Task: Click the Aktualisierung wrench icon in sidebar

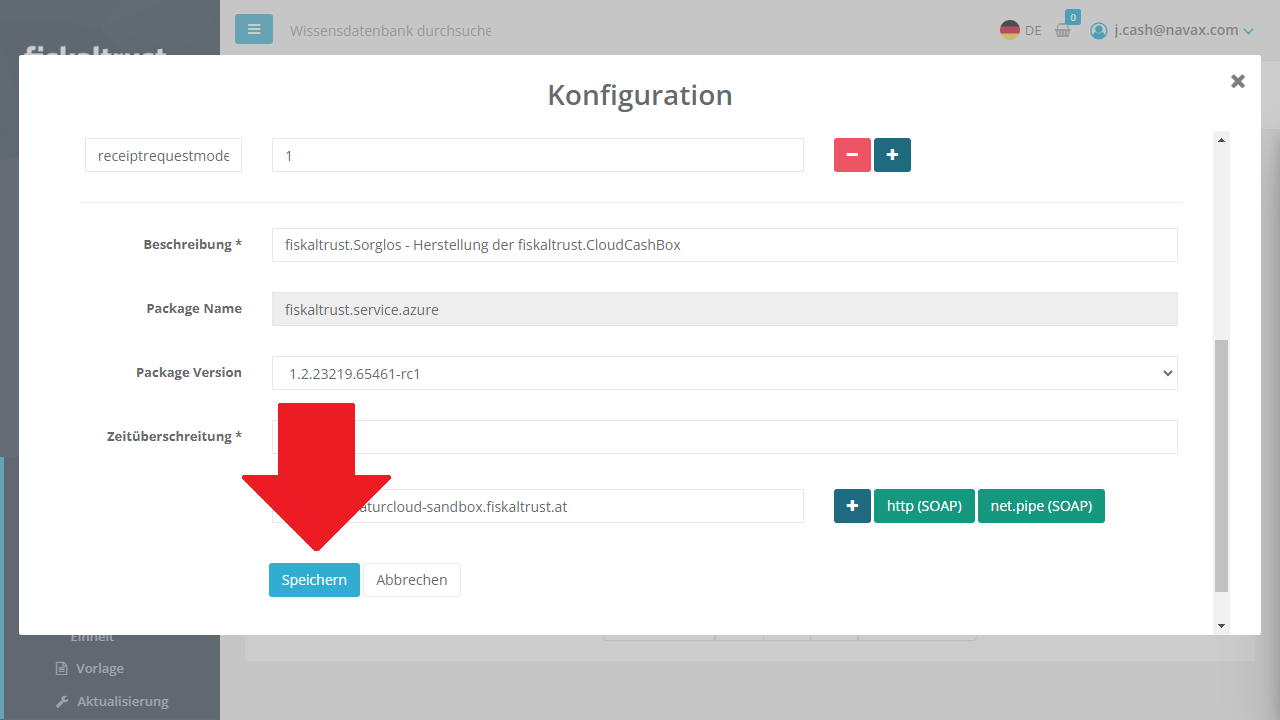Action: tap(62, 701)
